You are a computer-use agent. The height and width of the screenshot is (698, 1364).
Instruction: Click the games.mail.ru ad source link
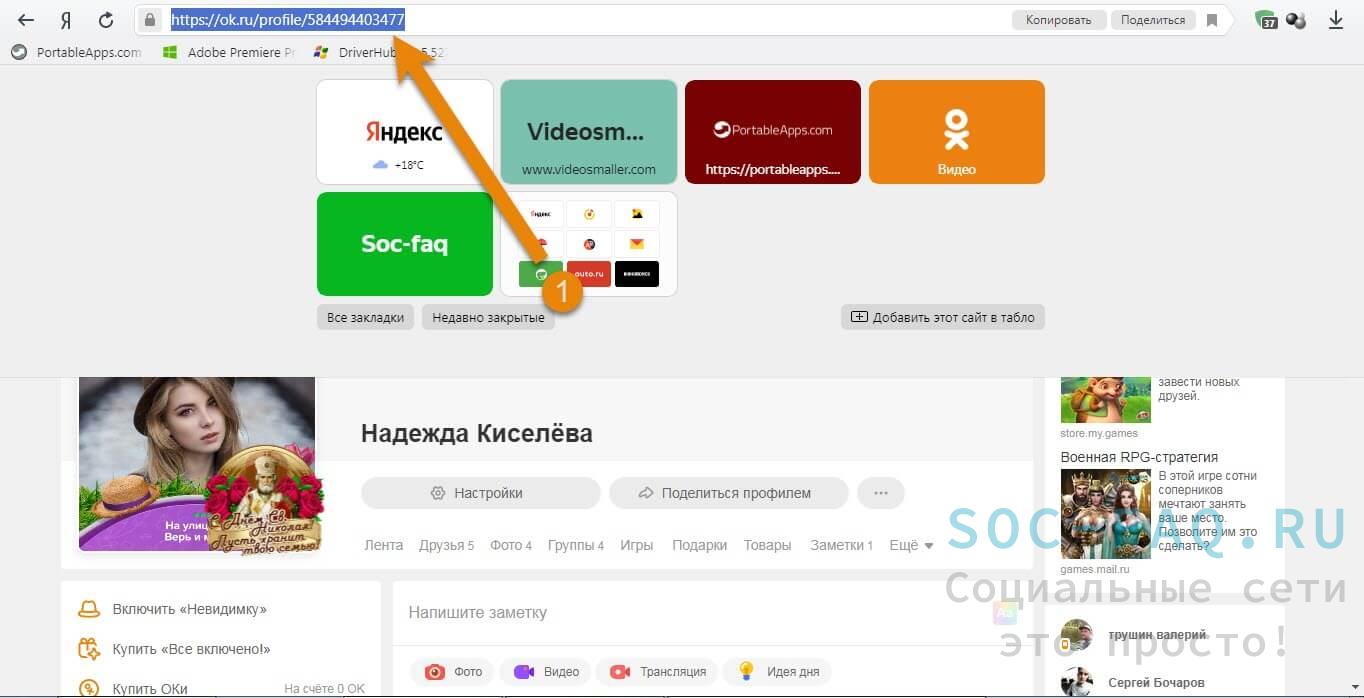[x=1095, y=569]
